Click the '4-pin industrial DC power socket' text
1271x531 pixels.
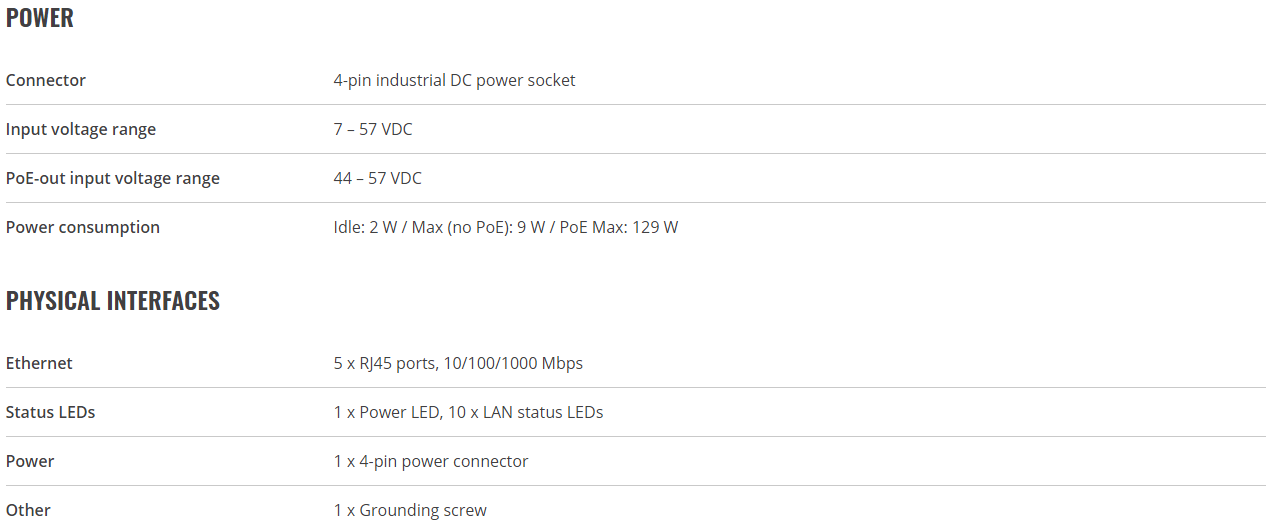(x=455, y=80)
